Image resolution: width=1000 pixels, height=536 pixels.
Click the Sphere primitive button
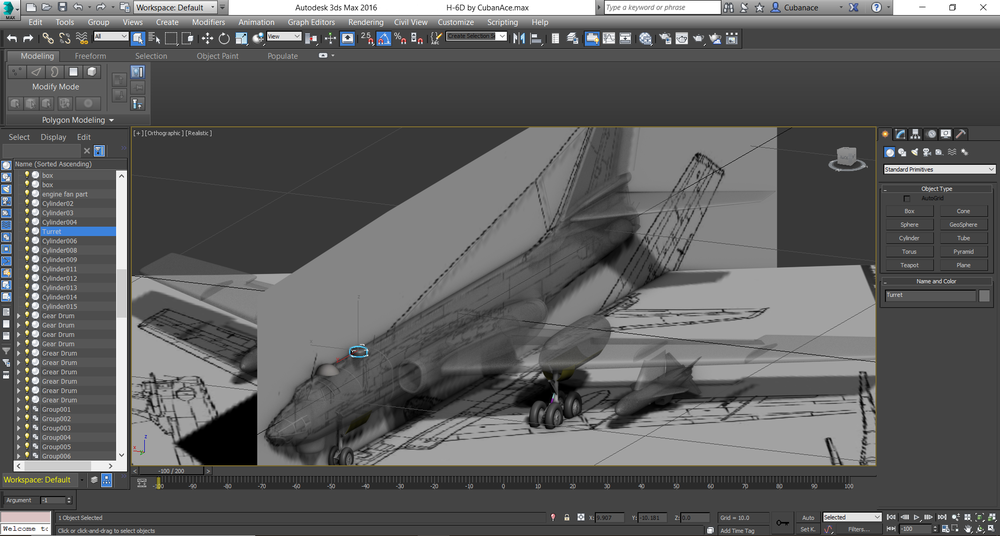coord(909,225)
